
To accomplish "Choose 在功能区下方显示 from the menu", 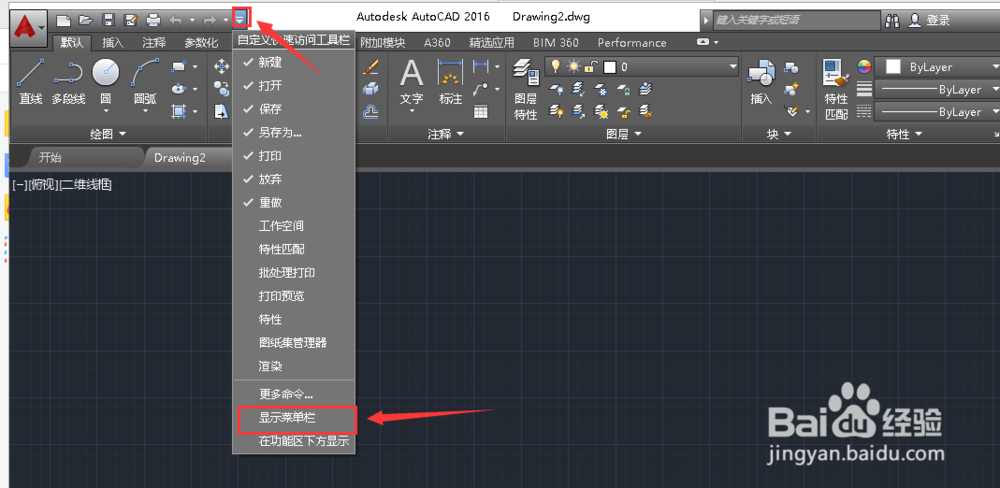I will pos(294,441).
